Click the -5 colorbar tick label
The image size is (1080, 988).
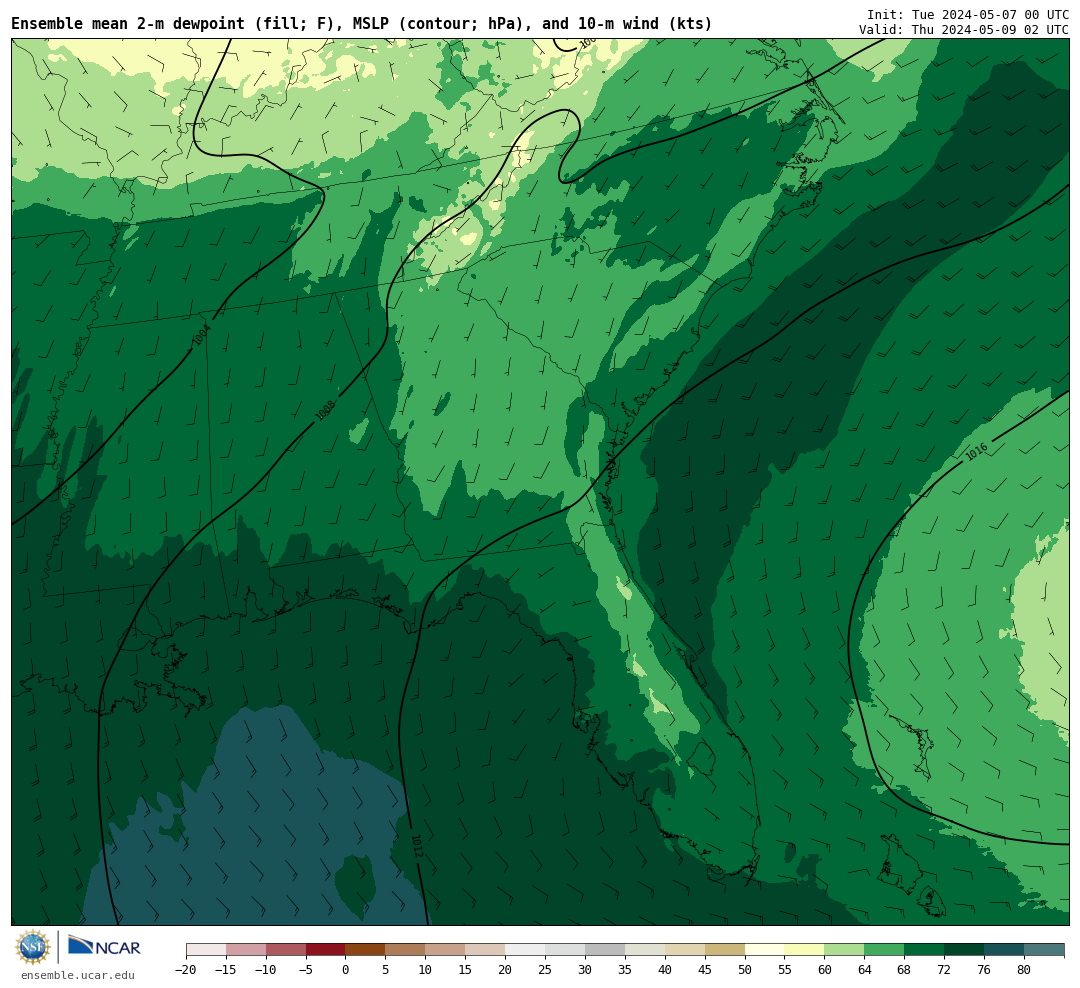[x=305, y=970]
